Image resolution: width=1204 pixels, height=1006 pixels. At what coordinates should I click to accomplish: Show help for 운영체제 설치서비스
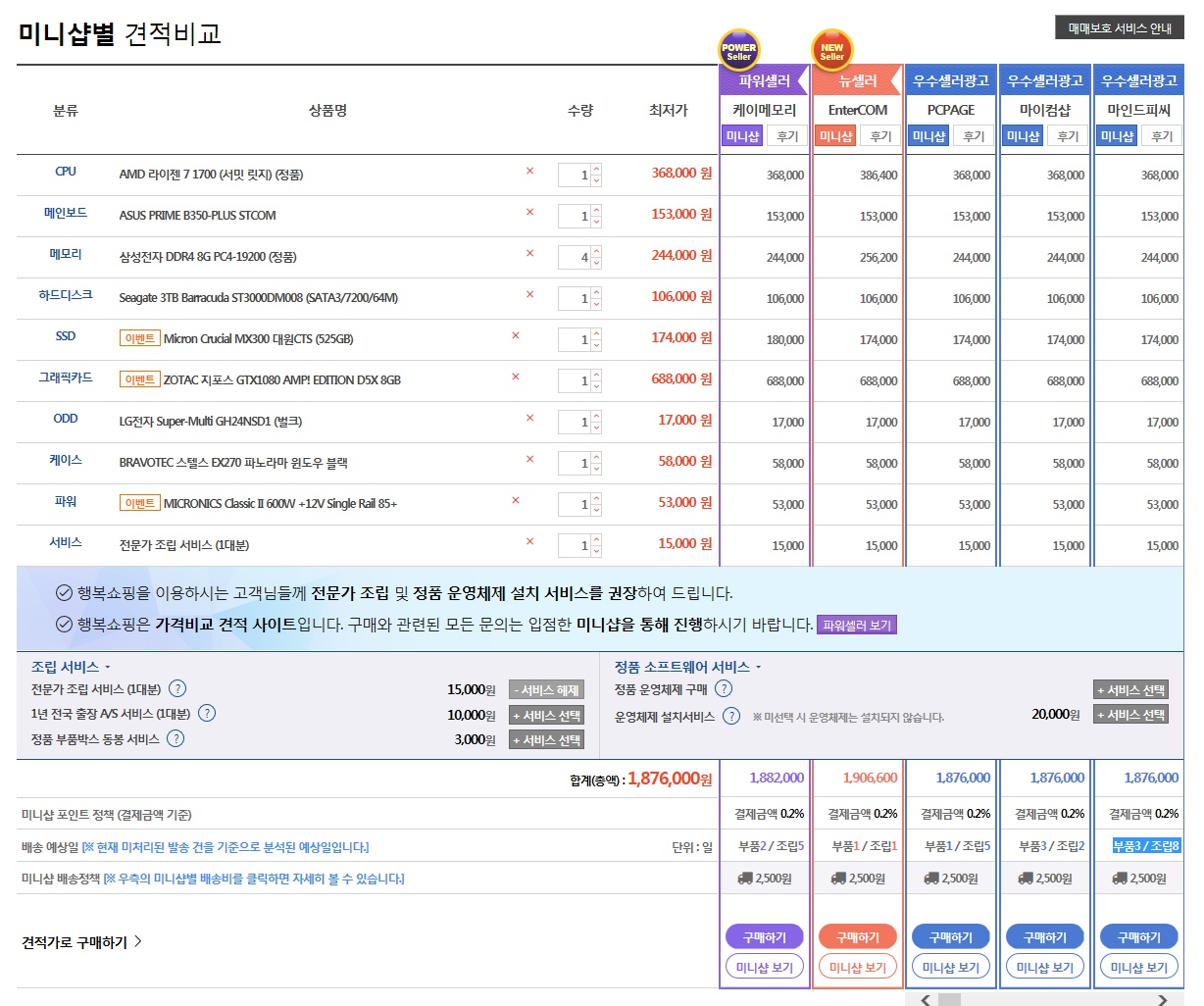point(731,716)
